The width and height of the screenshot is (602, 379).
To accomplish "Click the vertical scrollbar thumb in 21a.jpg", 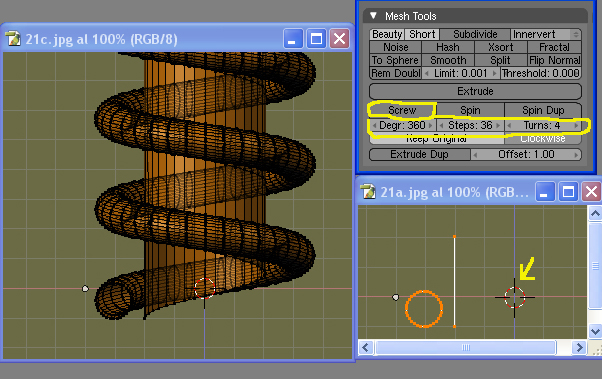I will coord(595,266).
